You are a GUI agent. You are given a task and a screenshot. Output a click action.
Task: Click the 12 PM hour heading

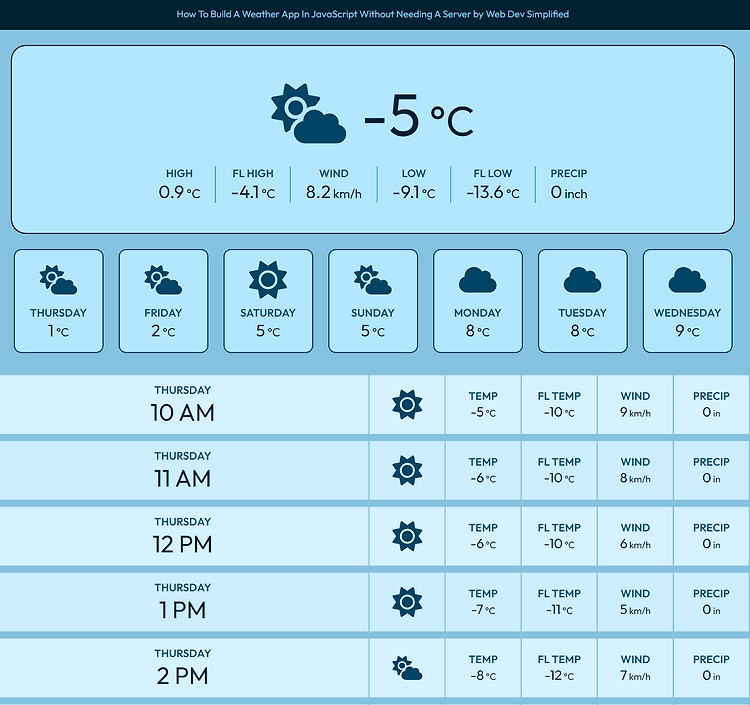[x=182, y=544]
